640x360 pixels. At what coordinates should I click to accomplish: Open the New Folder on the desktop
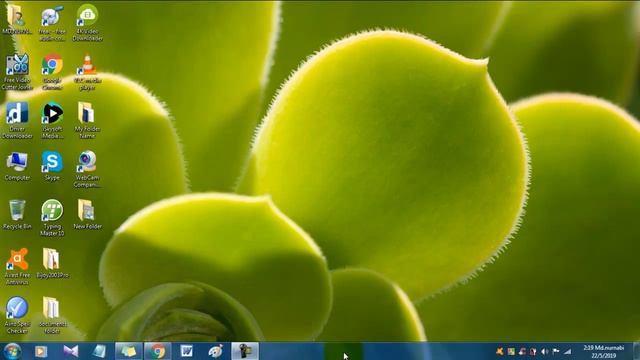coord(87,215)
